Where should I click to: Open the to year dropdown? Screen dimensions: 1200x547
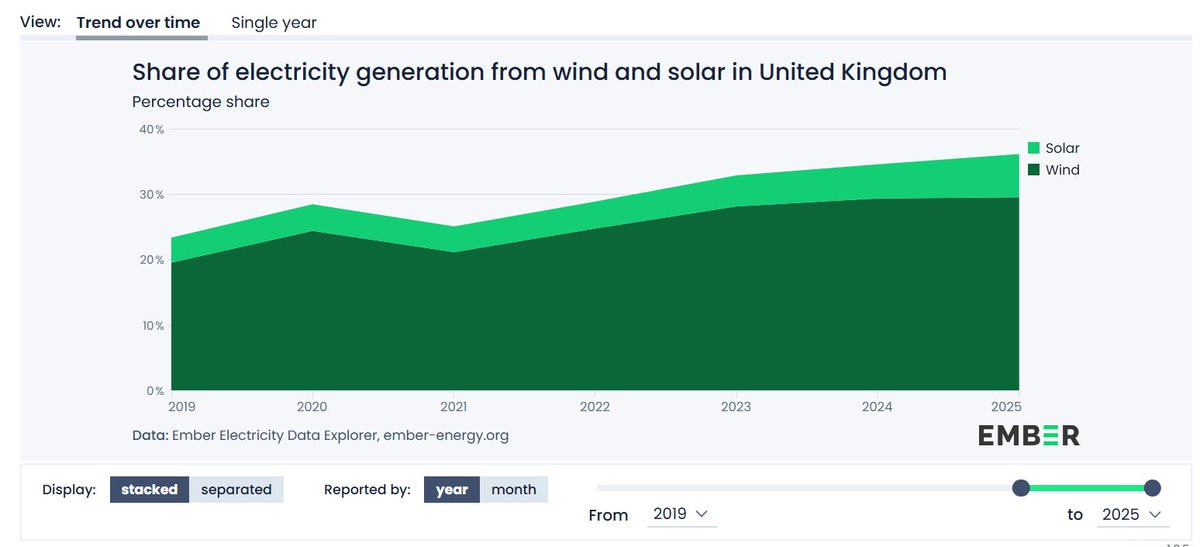click(x=1132, y=514)
